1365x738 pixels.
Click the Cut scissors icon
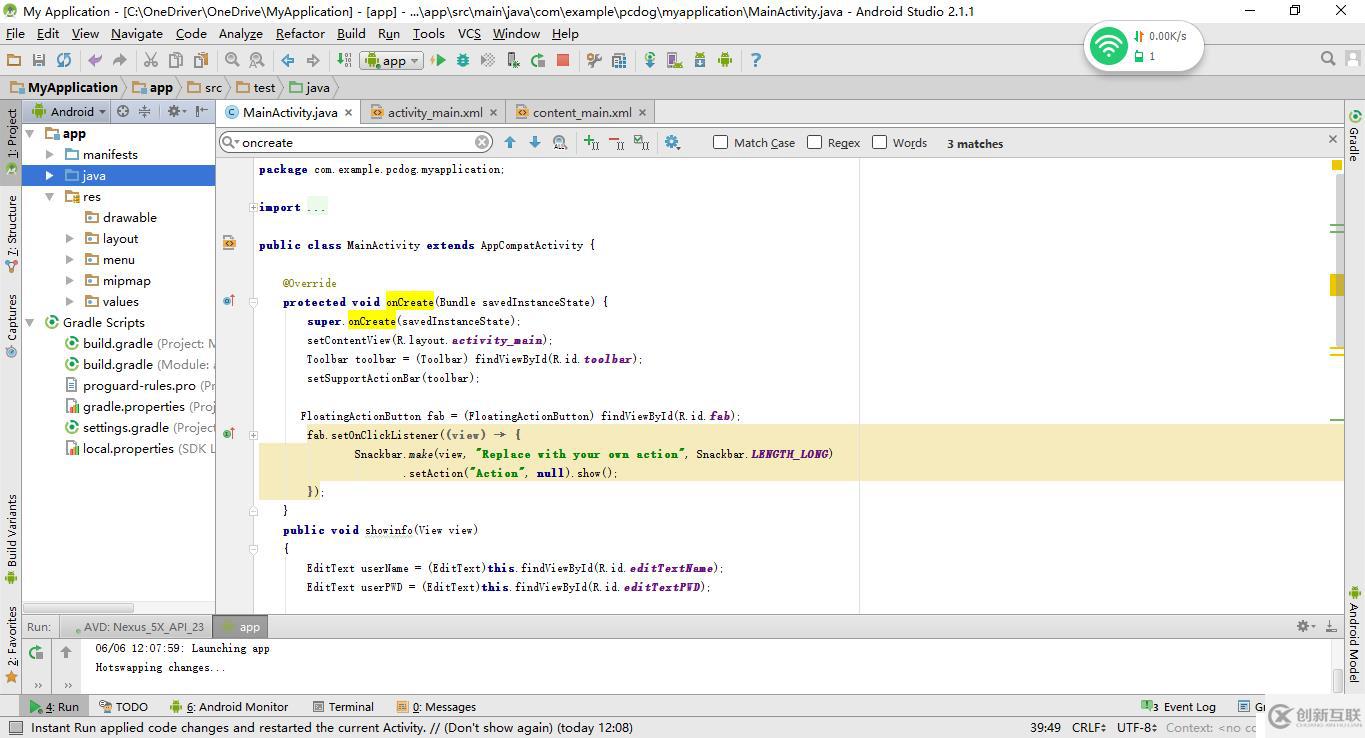tap(151, 60)
